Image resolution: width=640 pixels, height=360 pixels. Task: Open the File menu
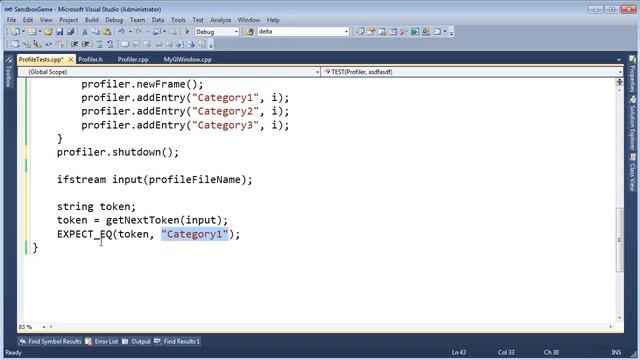click(x=11, y=20)
